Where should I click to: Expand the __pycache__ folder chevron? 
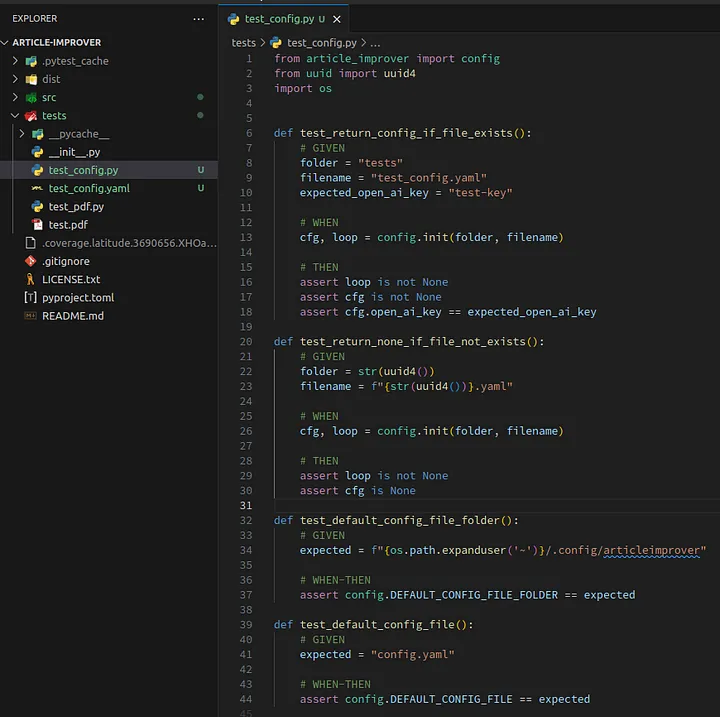[22, 134]
